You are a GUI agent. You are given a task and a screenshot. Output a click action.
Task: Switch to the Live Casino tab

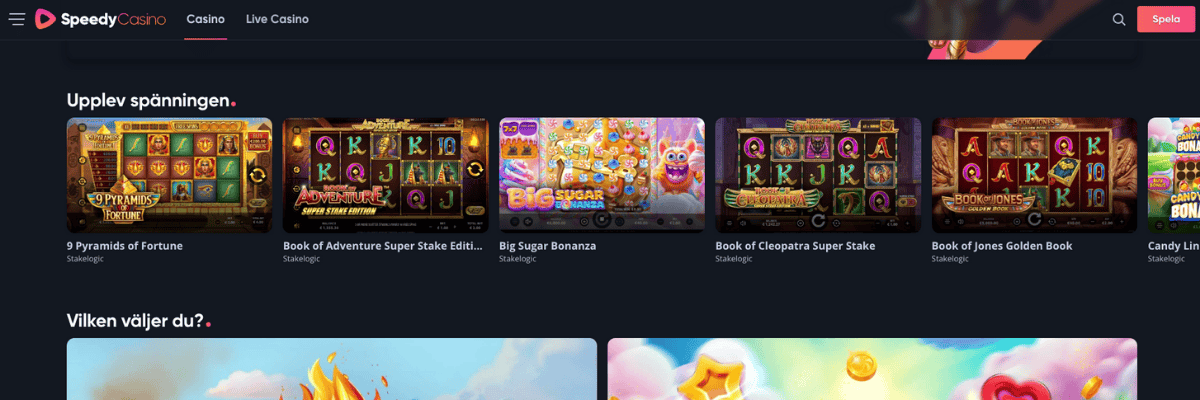point(277,19)
